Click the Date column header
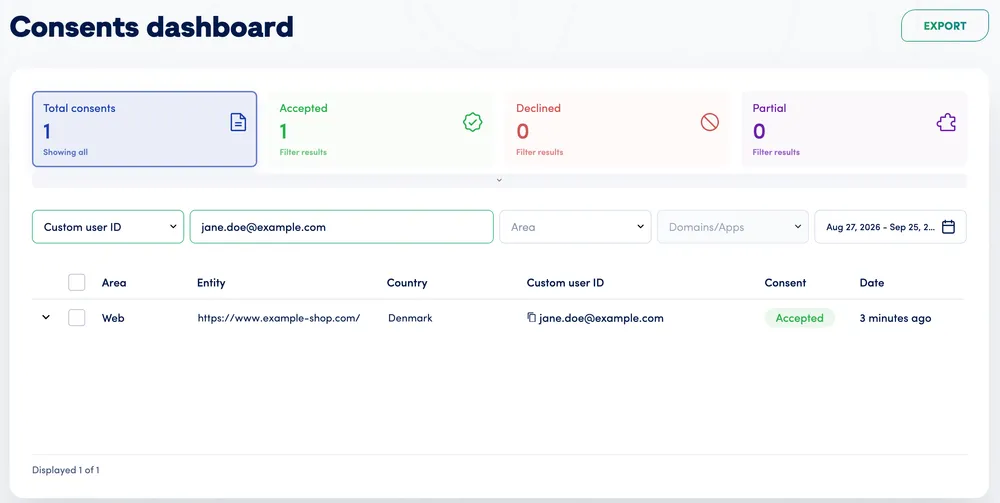 pyautogui.click(x=872, y=282)
